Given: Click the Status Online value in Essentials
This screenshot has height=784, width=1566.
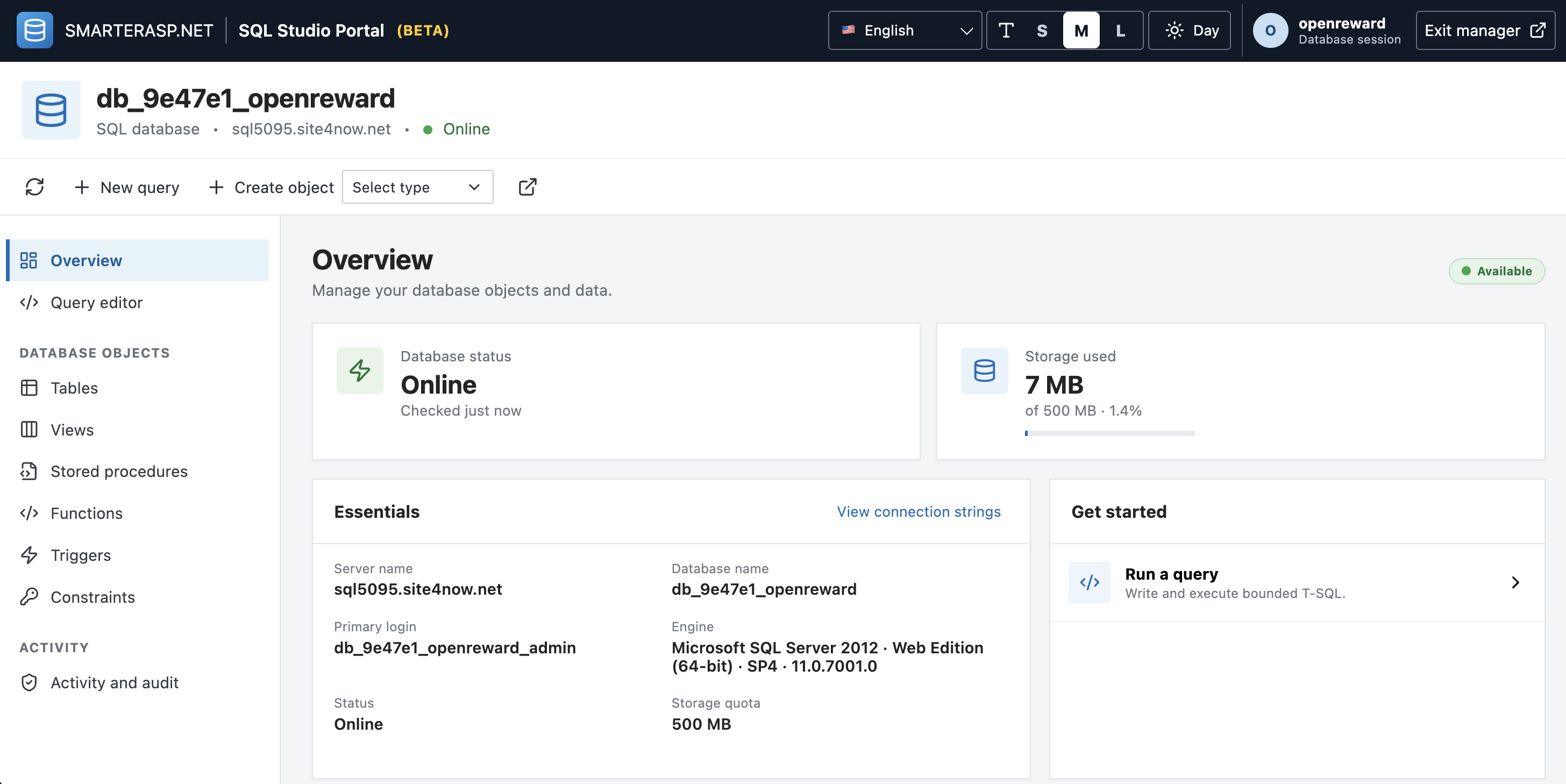Looking at the screenshot, I should (x=358, y=724).
